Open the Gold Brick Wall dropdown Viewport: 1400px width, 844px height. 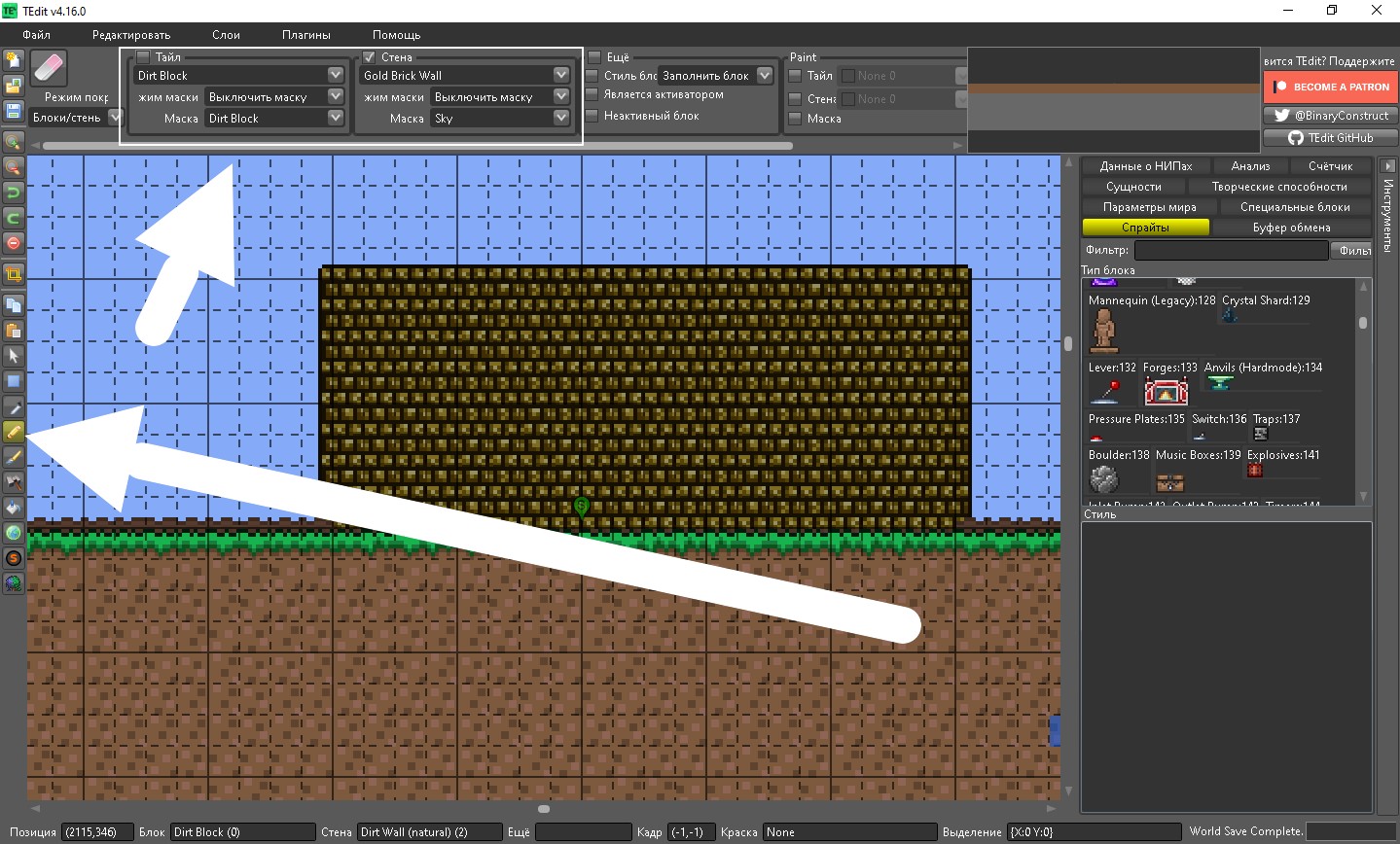pyautogui.click(x=465, y=75)
